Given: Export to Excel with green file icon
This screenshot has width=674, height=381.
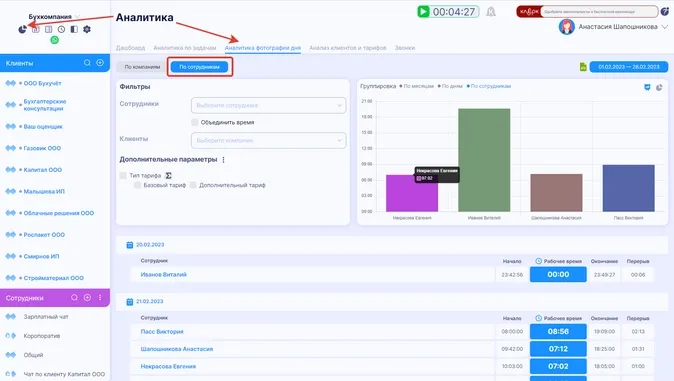Looking at the screenshot, I should click(583, 67).
